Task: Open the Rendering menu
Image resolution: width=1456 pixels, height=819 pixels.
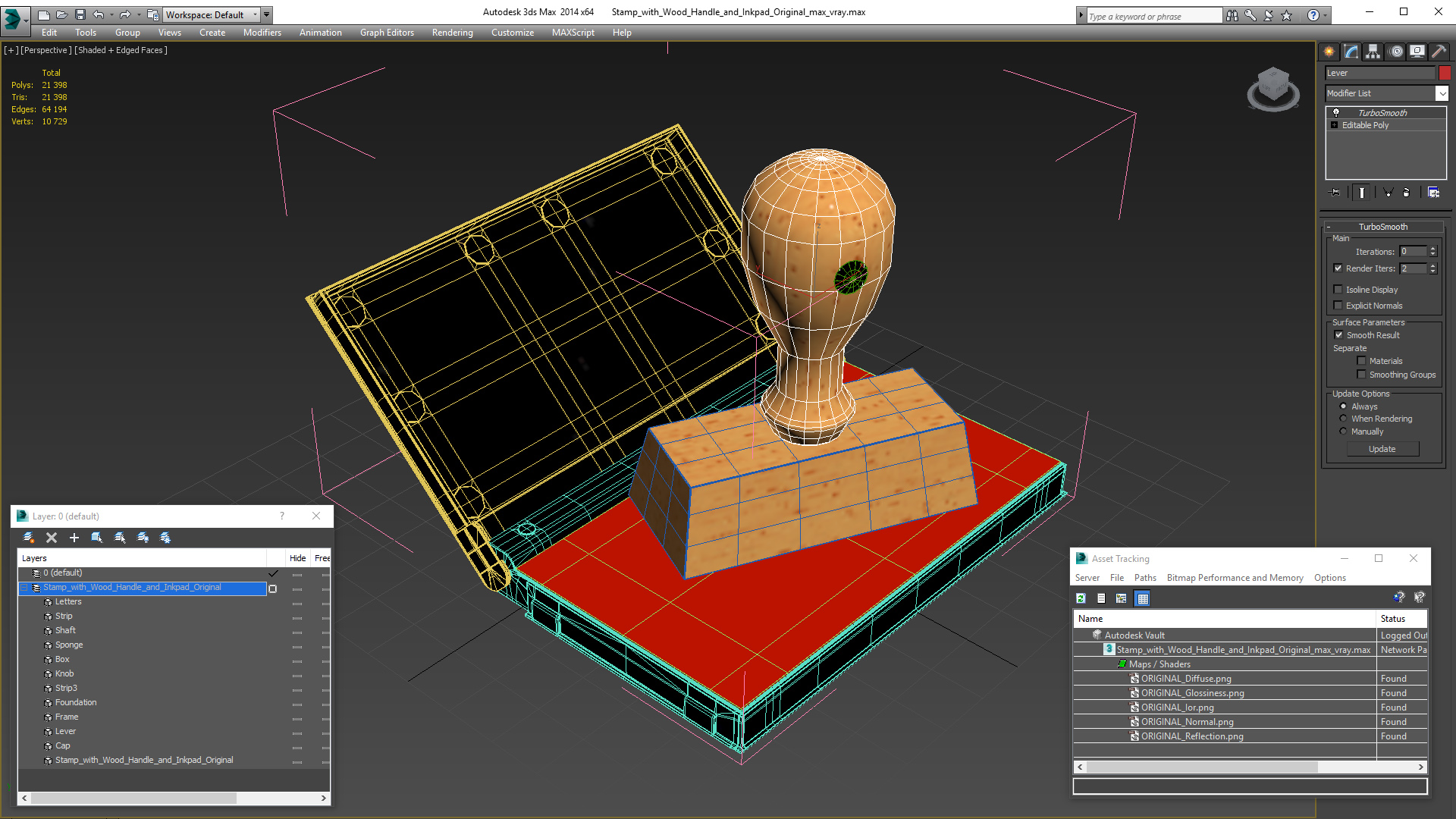Action: (452, 33)
